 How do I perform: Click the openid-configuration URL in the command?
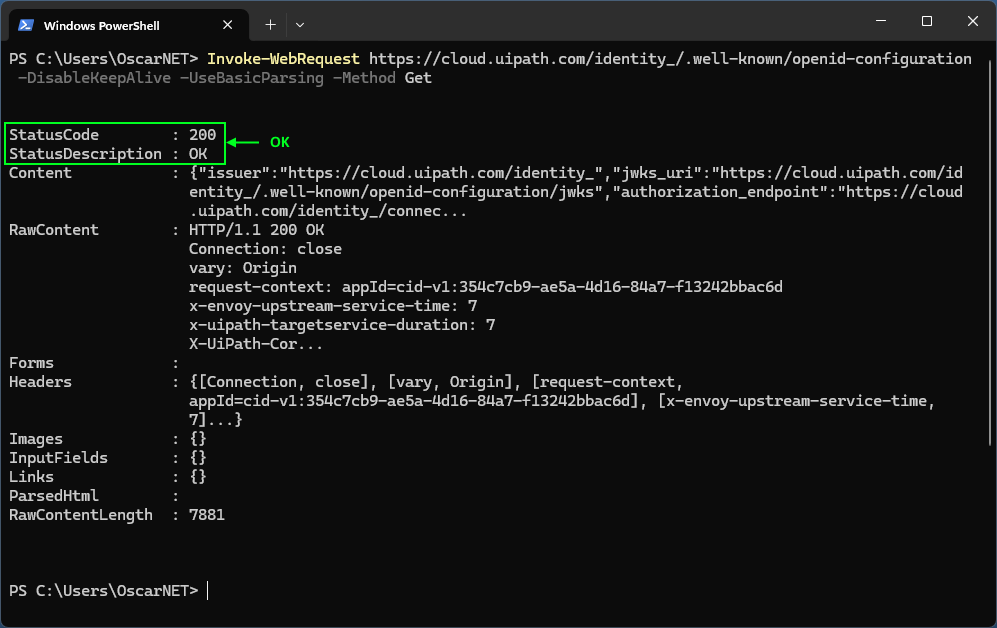tap(670, 59)
